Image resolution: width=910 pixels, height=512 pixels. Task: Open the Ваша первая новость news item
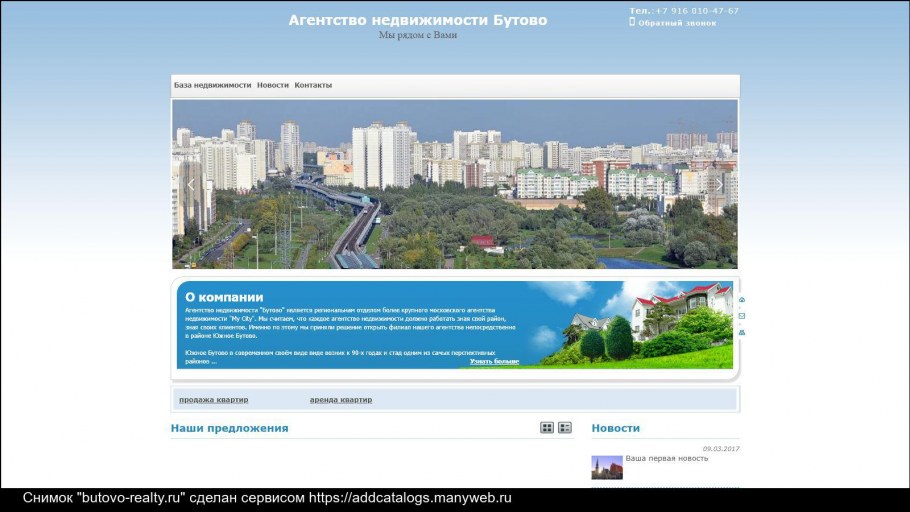coord(667,458)
